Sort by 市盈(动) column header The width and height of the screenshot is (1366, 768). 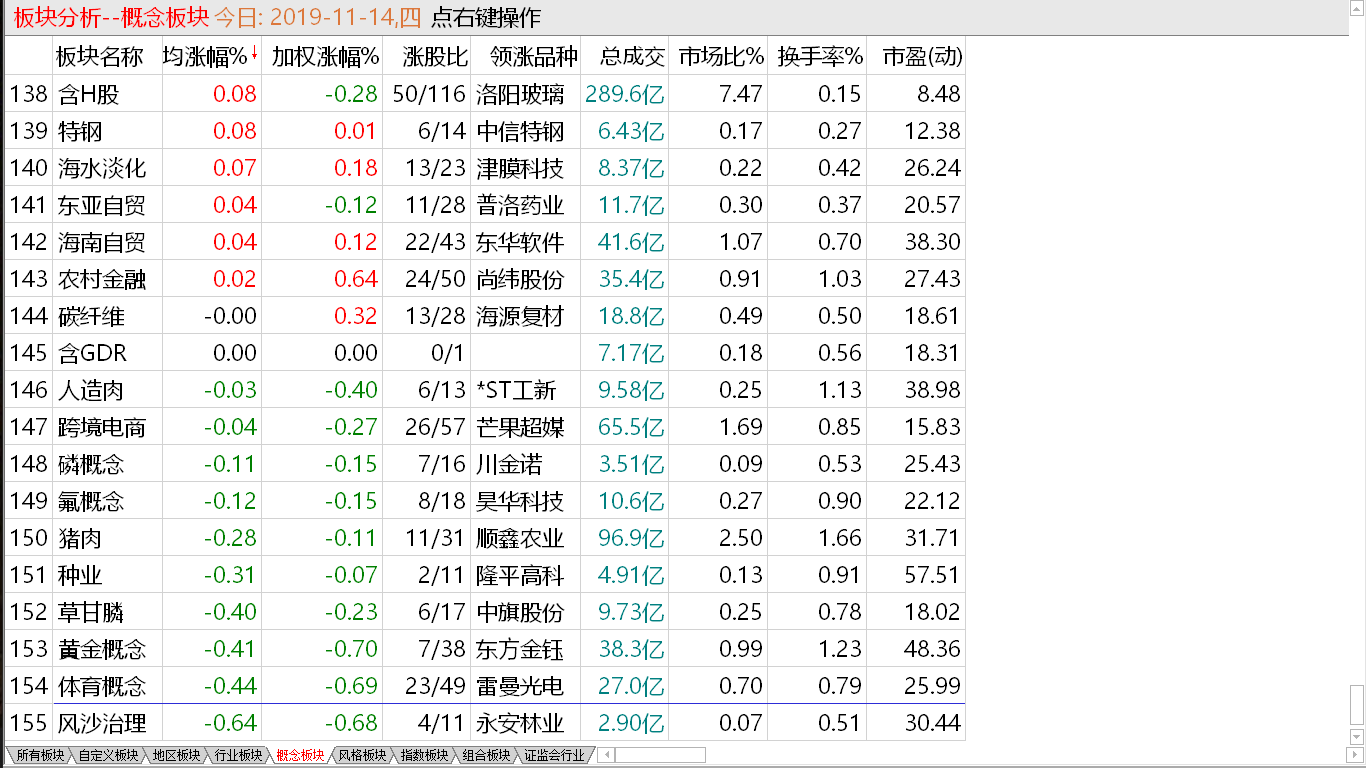[922, 57]
